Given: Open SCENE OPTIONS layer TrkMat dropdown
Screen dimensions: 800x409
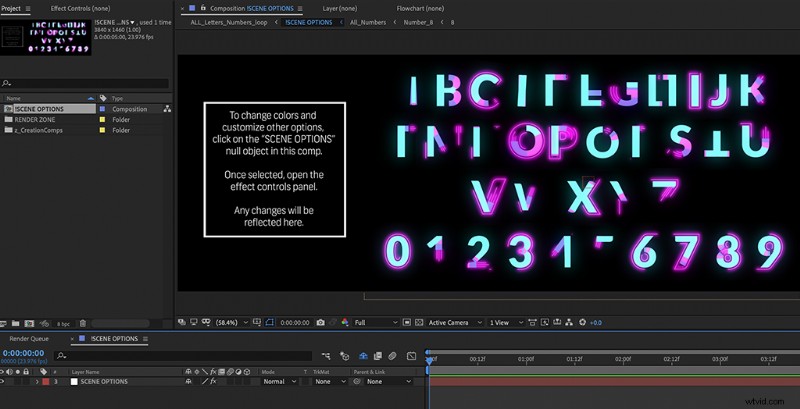Looking at the screenshot, I should [x=330, y=381].
